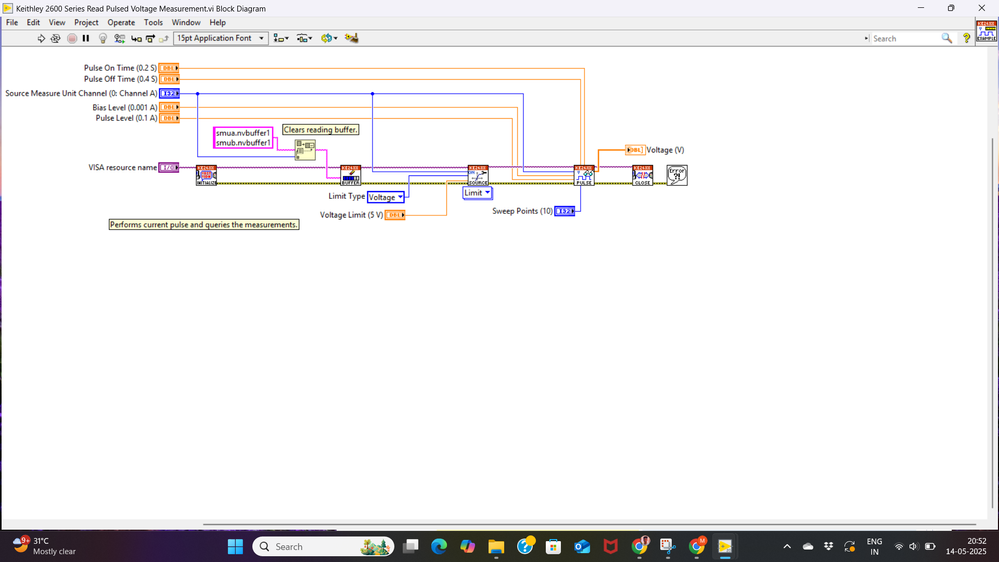The height and width of the screenshot is (562, 999).
Task: Open the File menu
Action: pos(12,22)
